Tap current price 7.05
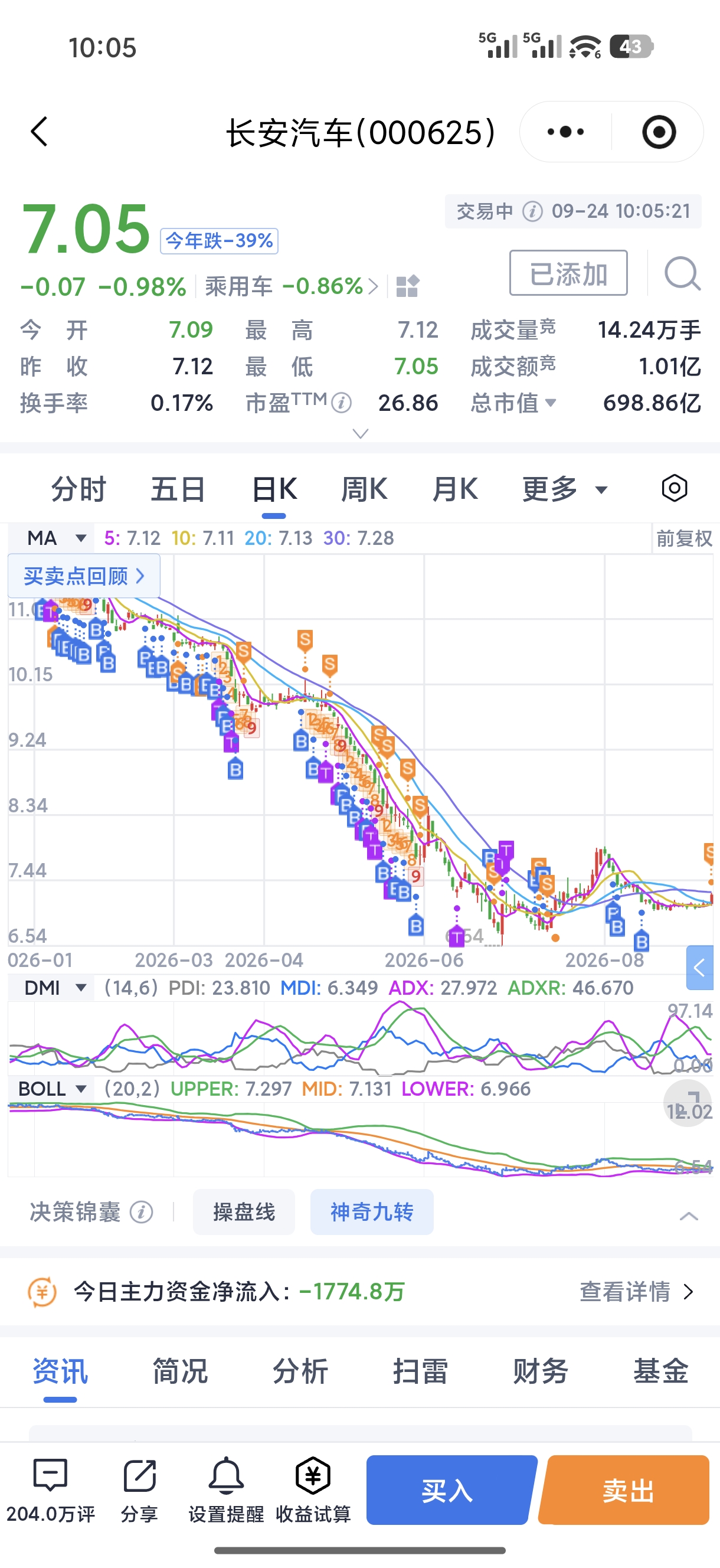The height and width of the screenshot is (1568, 720). (x=86, y=229)
